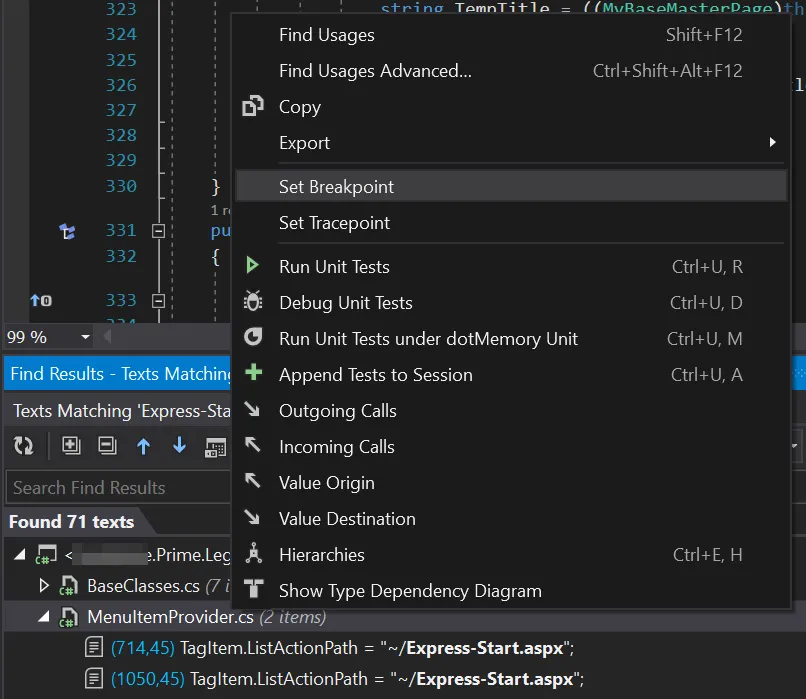This screenshot has height=699, width=806.
Task: Toggle the outlining box at line 333
Action: pyautogui.click(x=157, y=300)
